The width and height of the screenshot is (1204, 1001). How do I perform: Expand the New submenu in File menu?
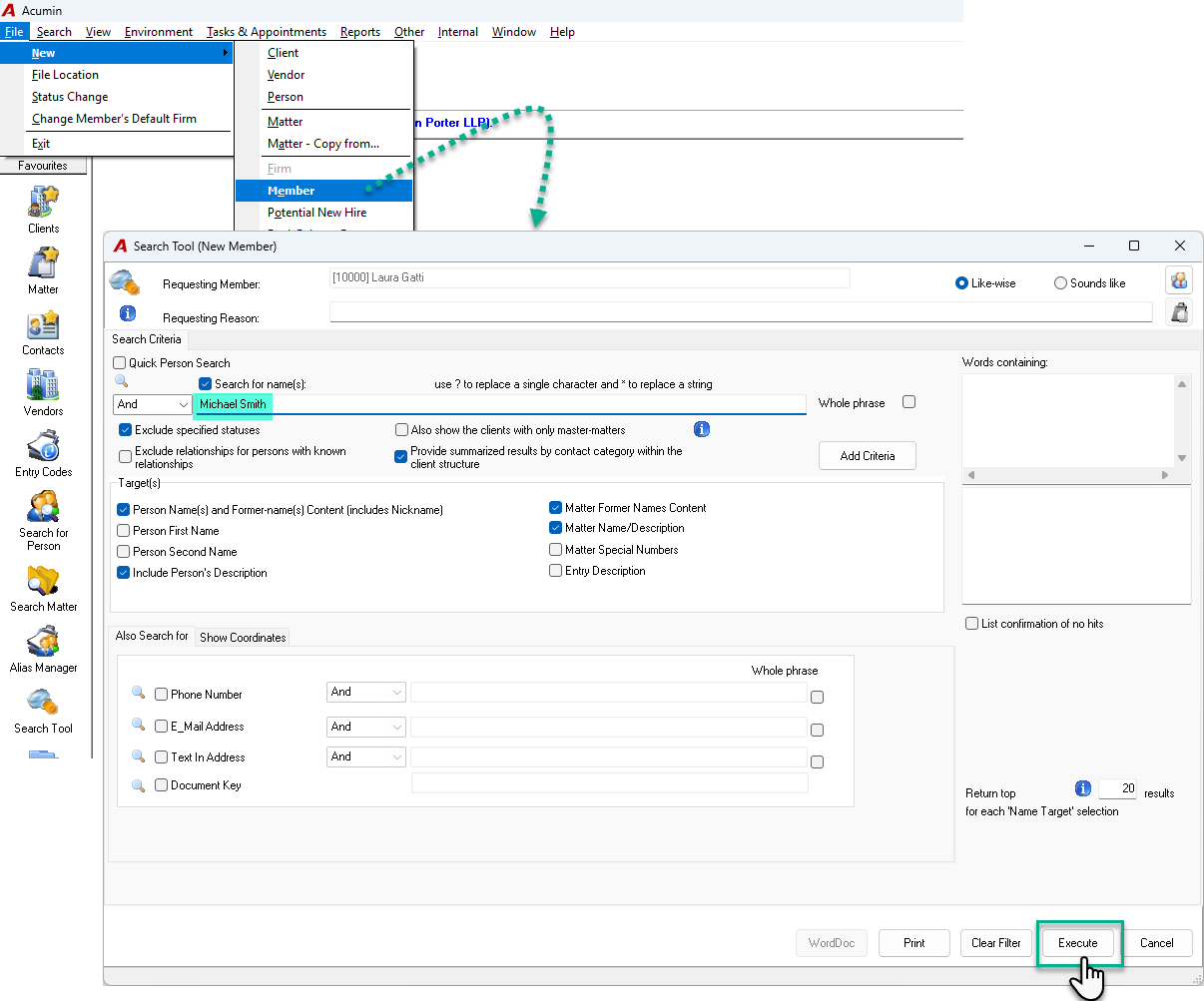[x=117, y=53]
